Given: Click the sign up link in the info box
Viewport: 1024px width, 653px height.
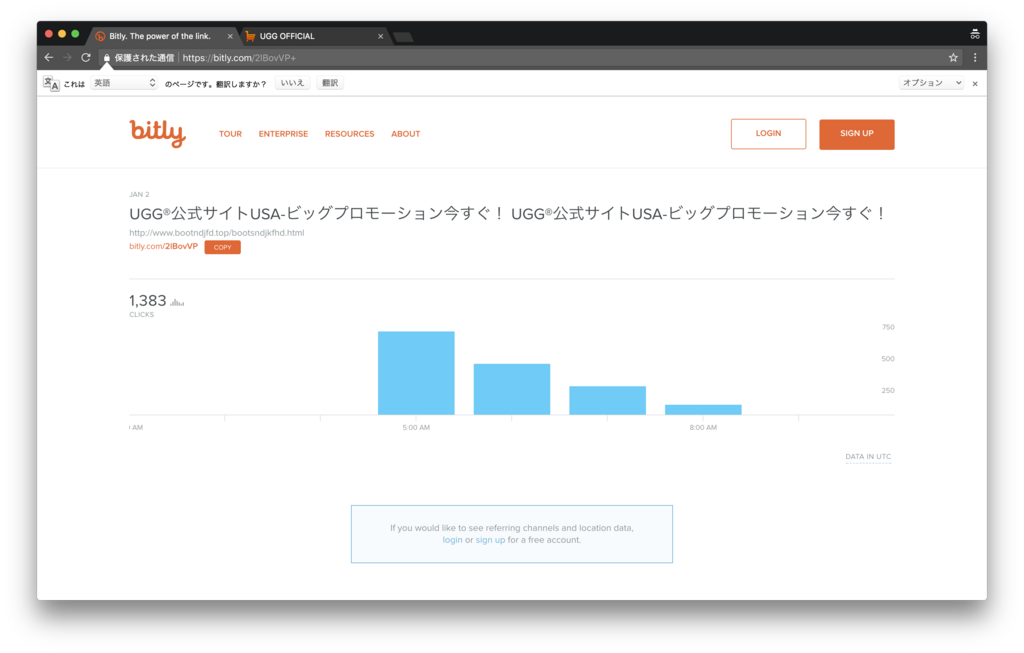Looking at the screenshot, I should pyautogui.click(x=490, y=540).
